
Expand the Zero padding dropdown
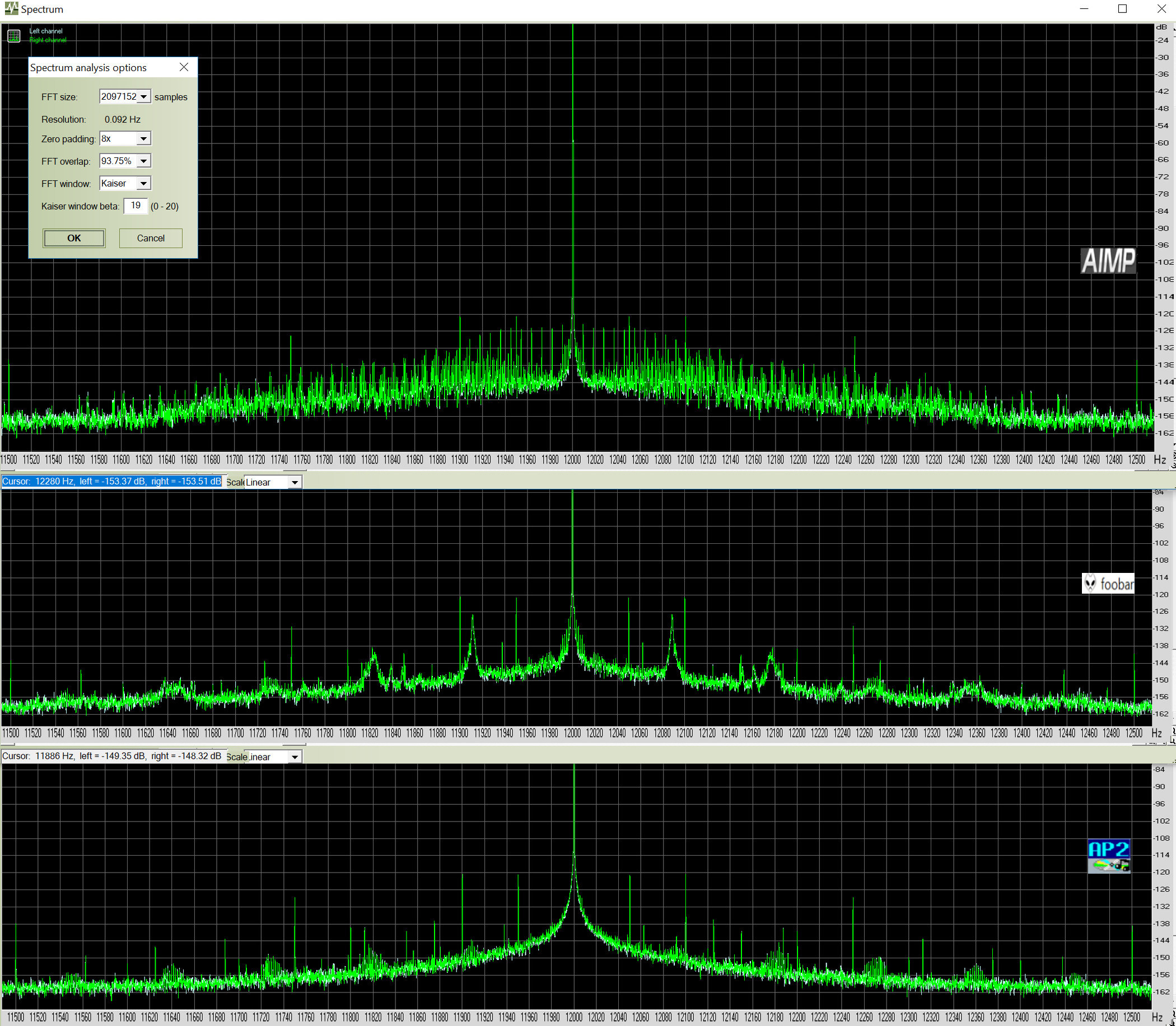[144, 138]
